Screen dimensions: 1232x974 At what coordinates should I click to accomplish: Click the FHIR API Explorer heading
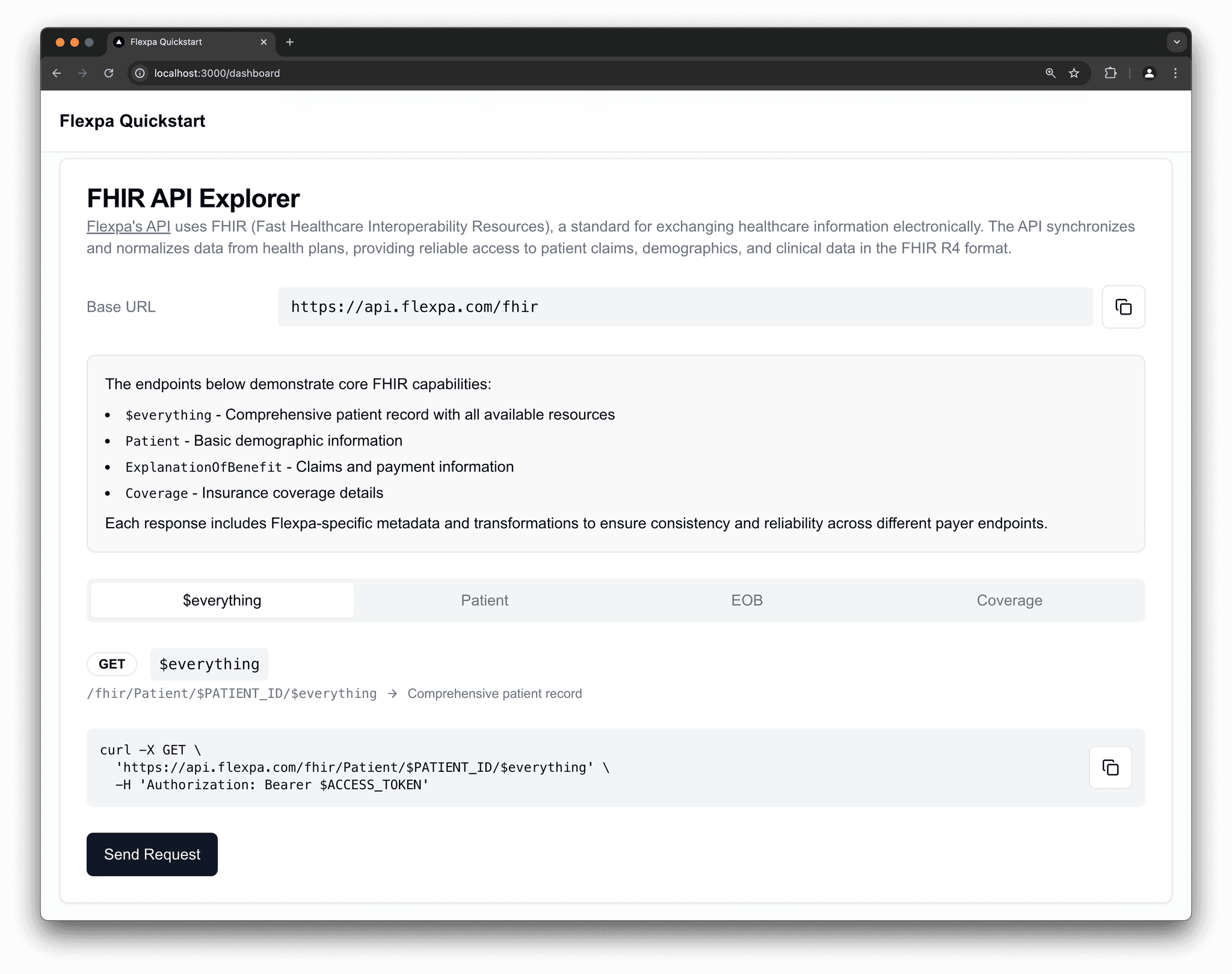(x=193, y=199)
